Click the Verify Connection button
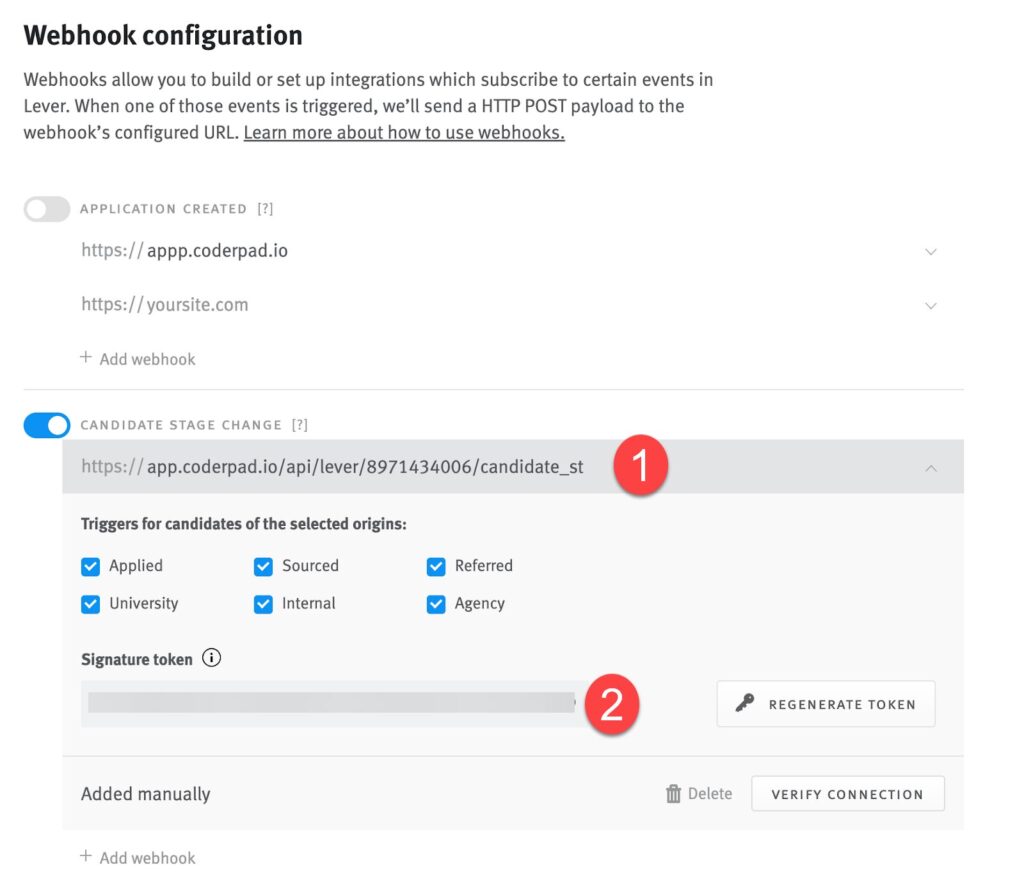The image size is (1024, 886). pos(847,793)
